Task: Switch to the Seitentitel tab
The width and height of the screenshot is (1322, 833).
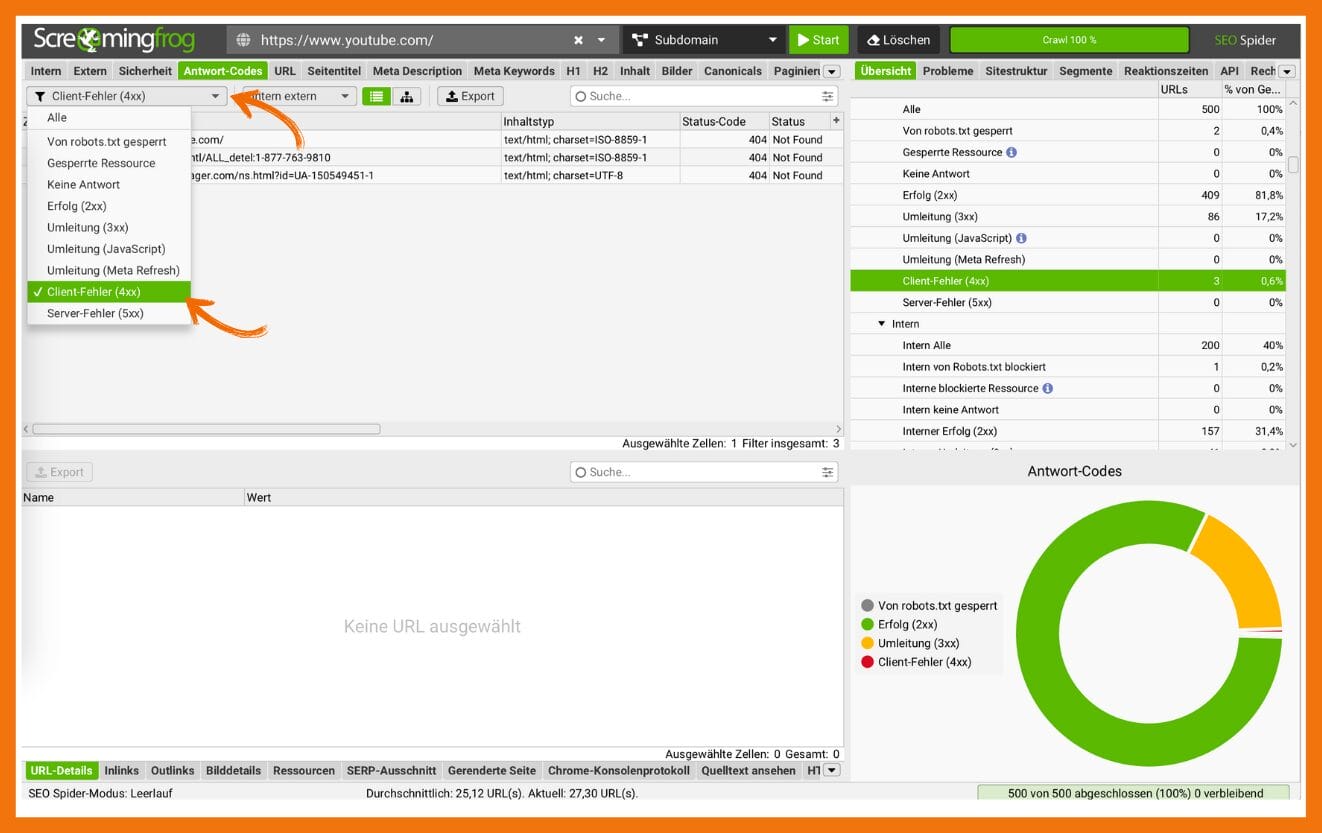Action: (x=333, y=71)
